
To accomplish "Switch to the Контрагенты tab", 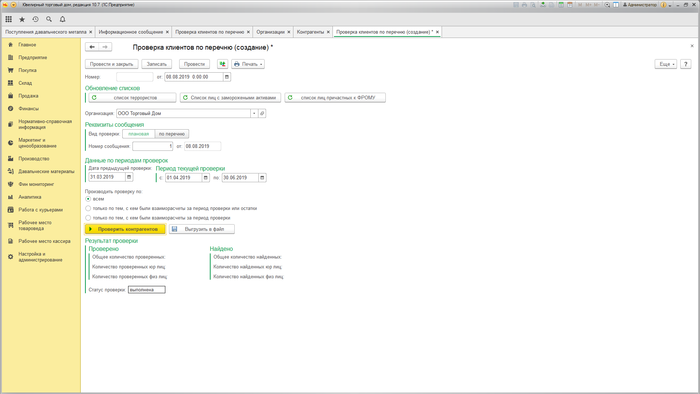I will [x=310, y=32].
